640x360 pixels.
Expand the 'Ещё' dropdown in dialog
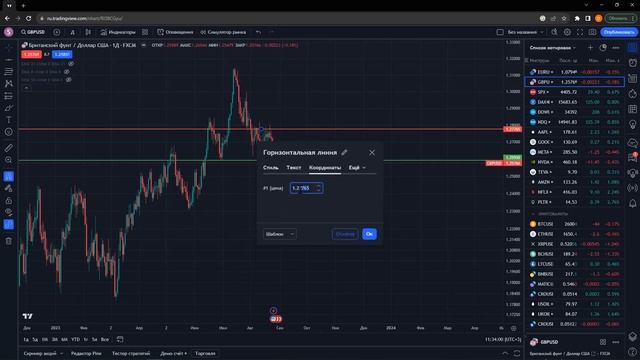coord(357,167)
